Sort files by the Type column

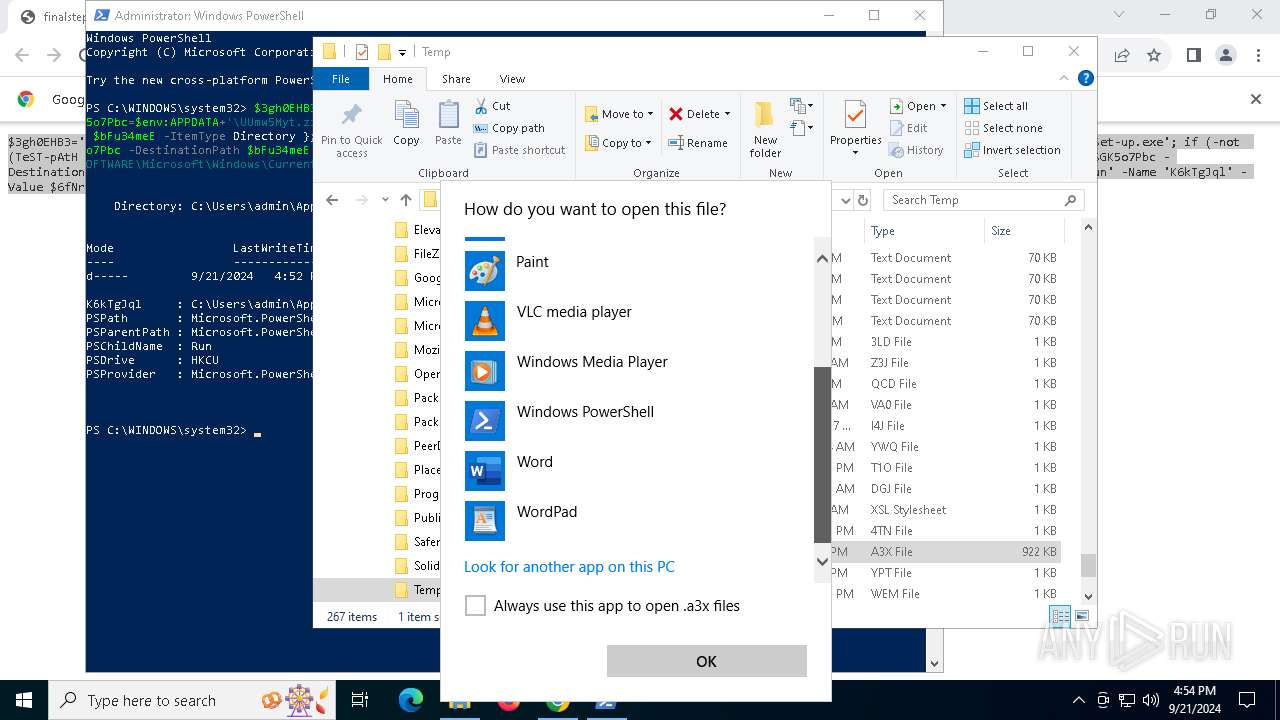pyautogui.click(x=925, y=231)
